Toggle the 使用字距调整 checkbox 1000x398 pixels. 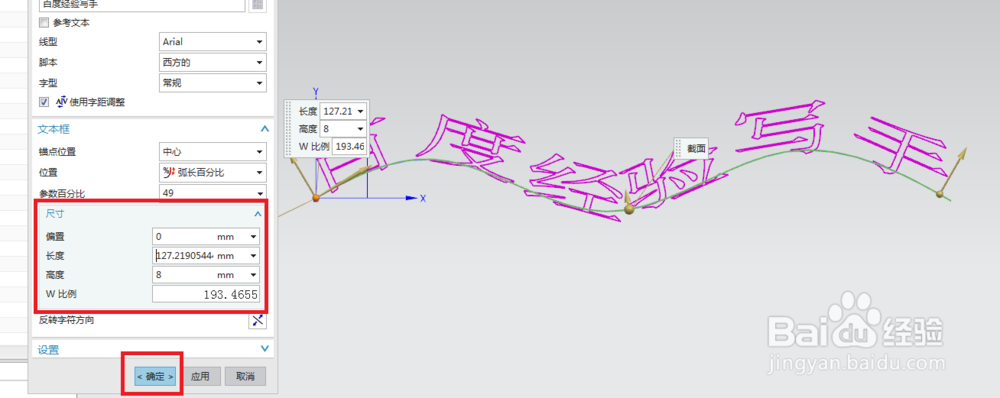pos(43,101)
